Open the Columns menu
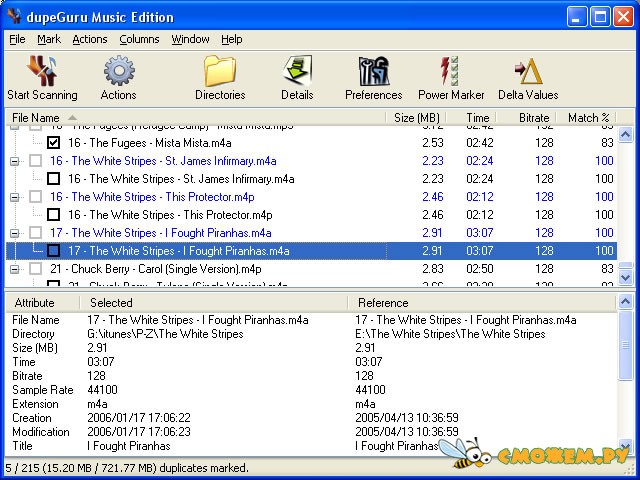Image resolution: width=640 pixels, height=480 pixels. click(x=139, y=39)
